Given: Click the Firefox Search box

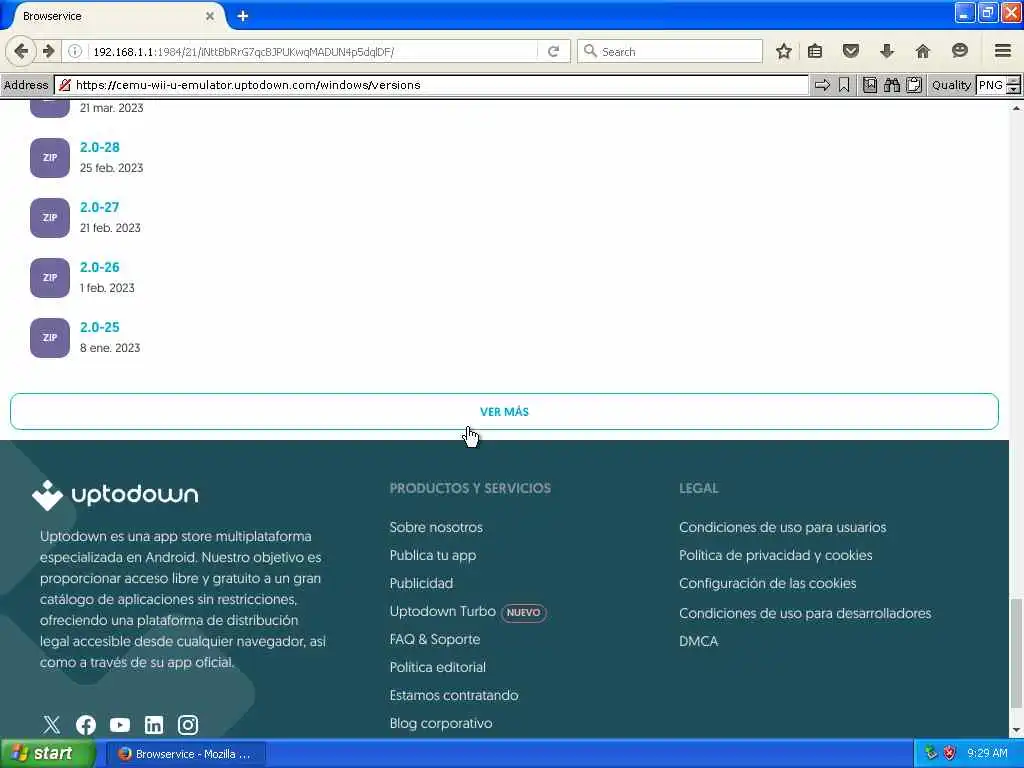Looking at the screenshot, I should (x=670, y=51).
